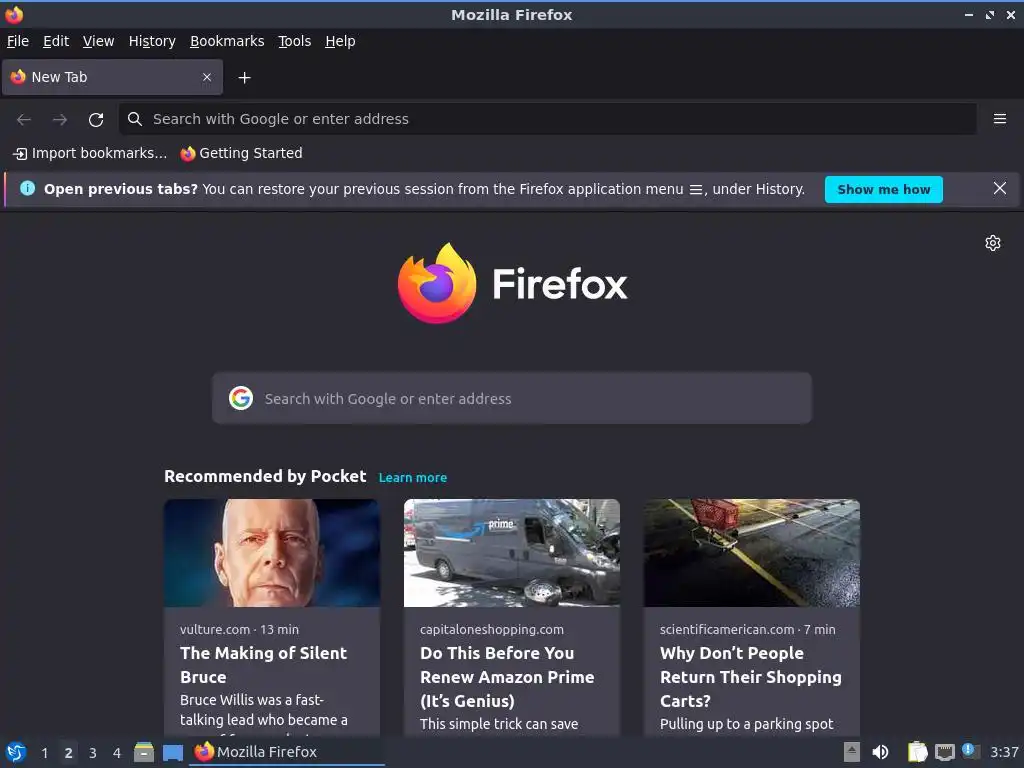1024x768 pixels.
Task: Open the Help menu
Action: (340, 41)
